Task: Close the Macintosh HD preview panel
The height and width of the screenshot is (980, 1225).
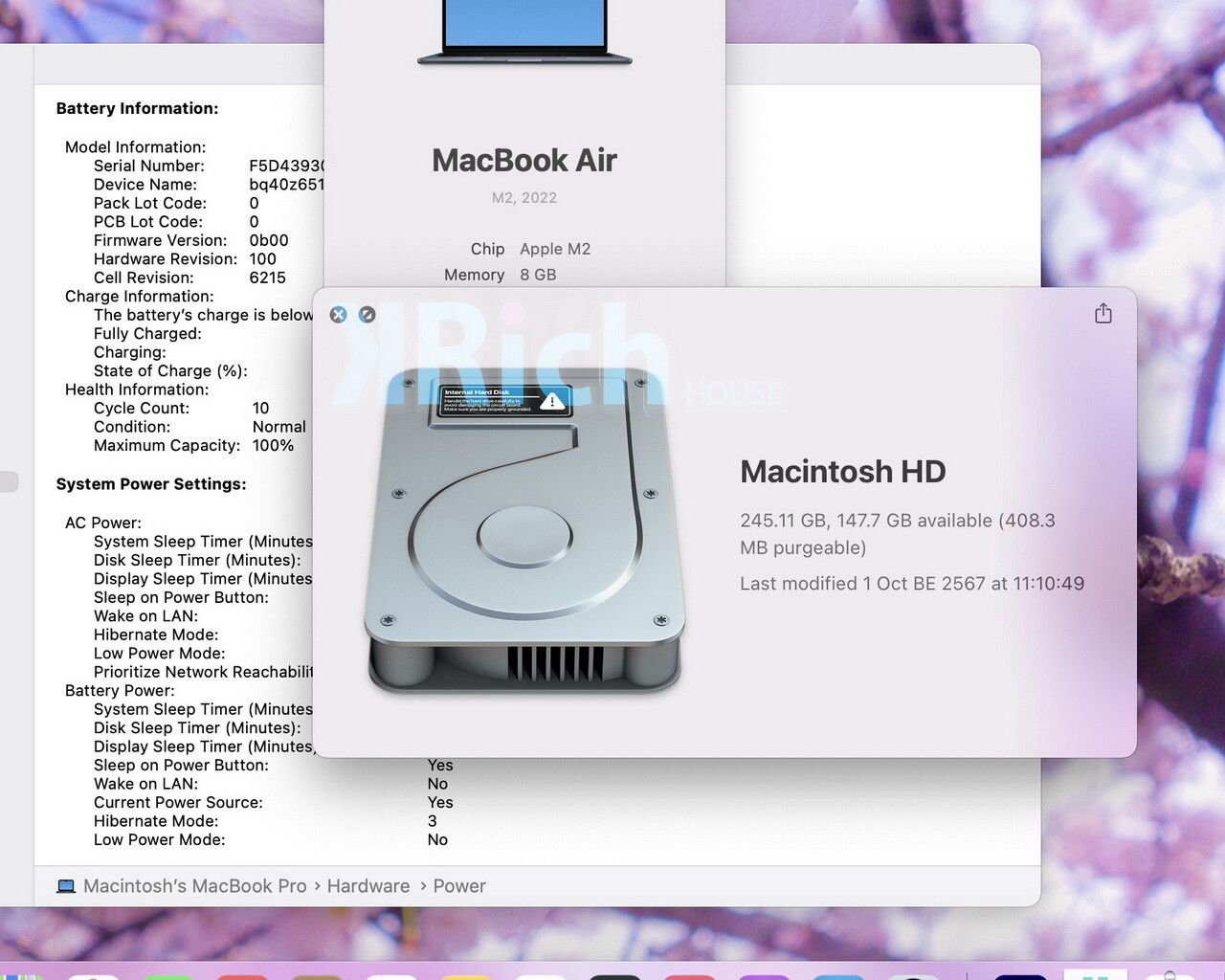Action: (x=338, y=315)
